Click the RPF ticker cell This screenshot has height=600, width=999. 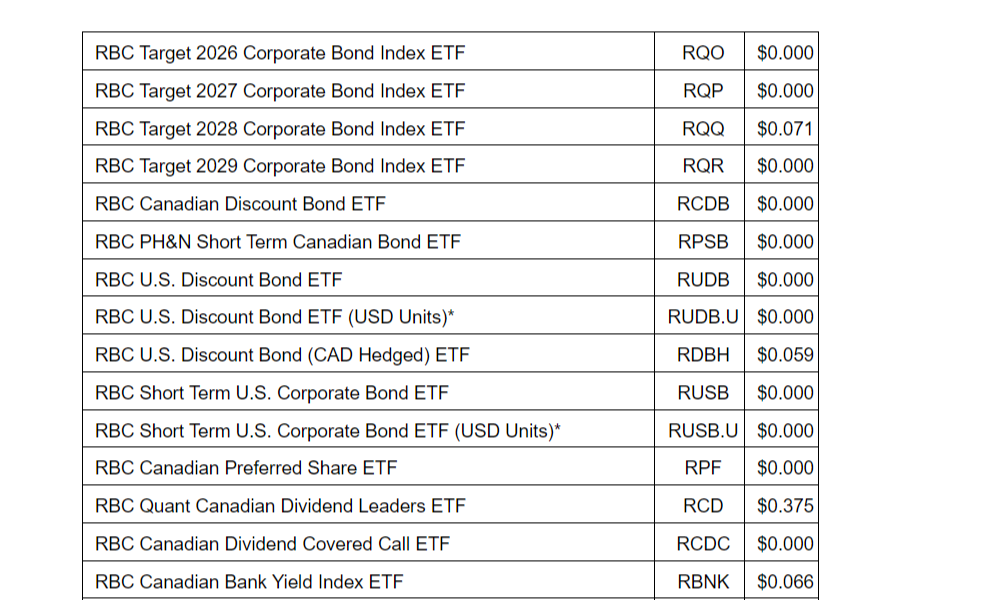[x=703, y=468]
